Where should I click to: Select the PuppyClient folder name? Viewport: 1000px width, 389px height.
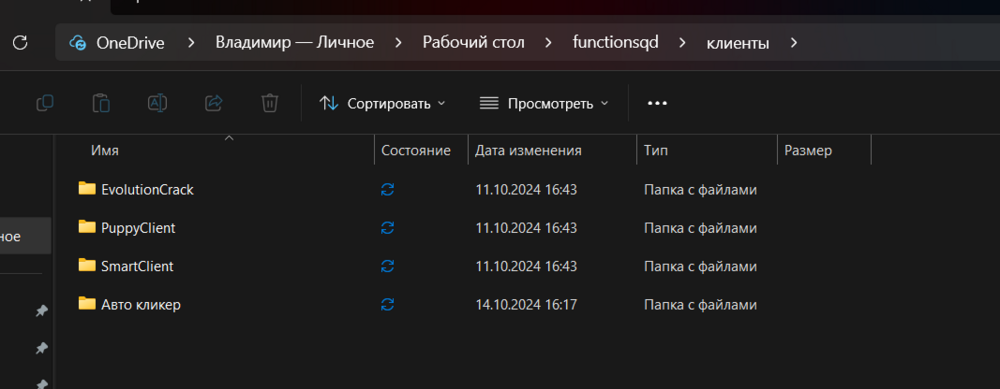(x=138, y=228)
